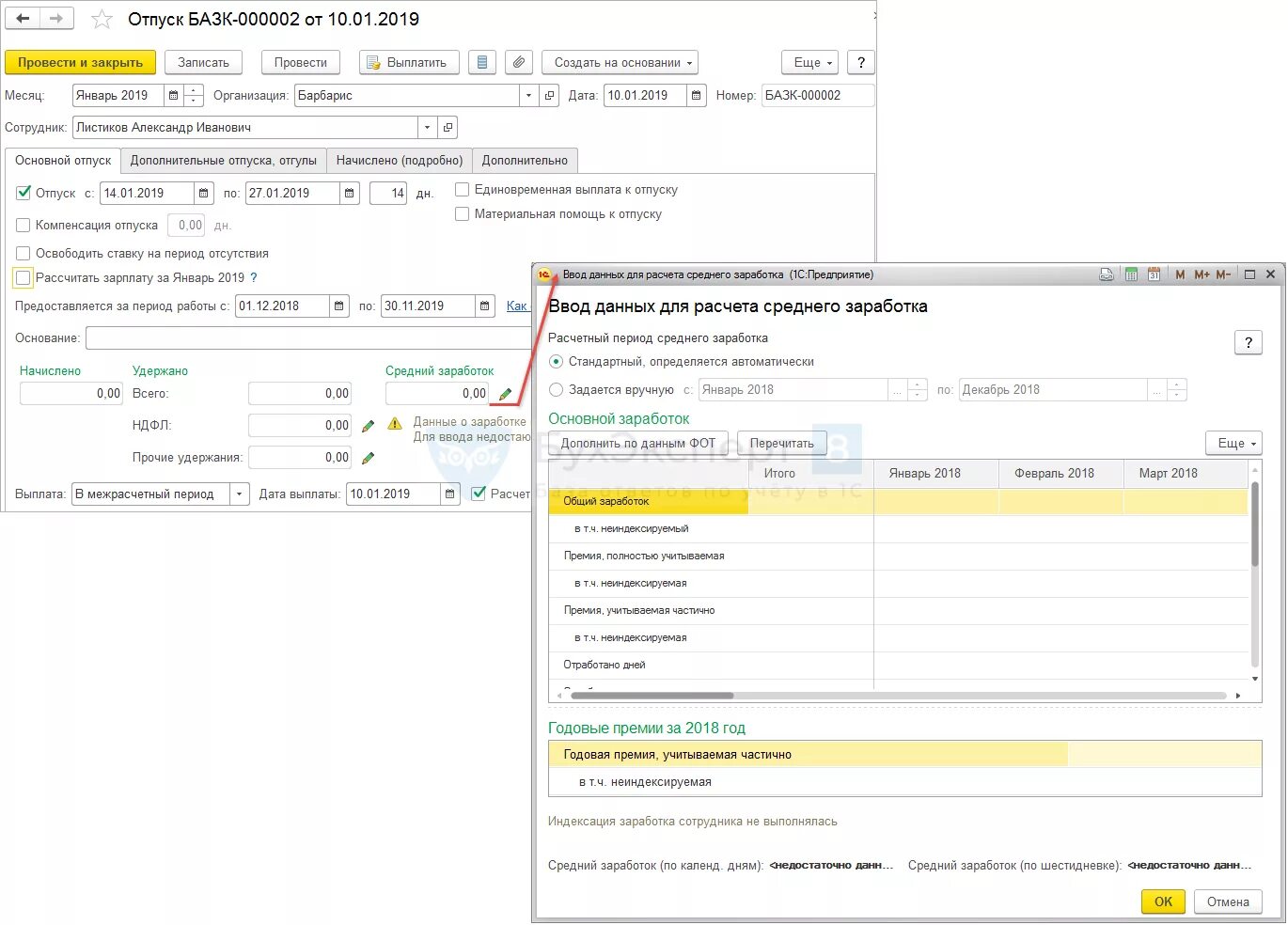Check Освободить ставку на период отсутствия
This screenshot has height=925, width=1288.
pyautogui.click(x=24, y=253)
